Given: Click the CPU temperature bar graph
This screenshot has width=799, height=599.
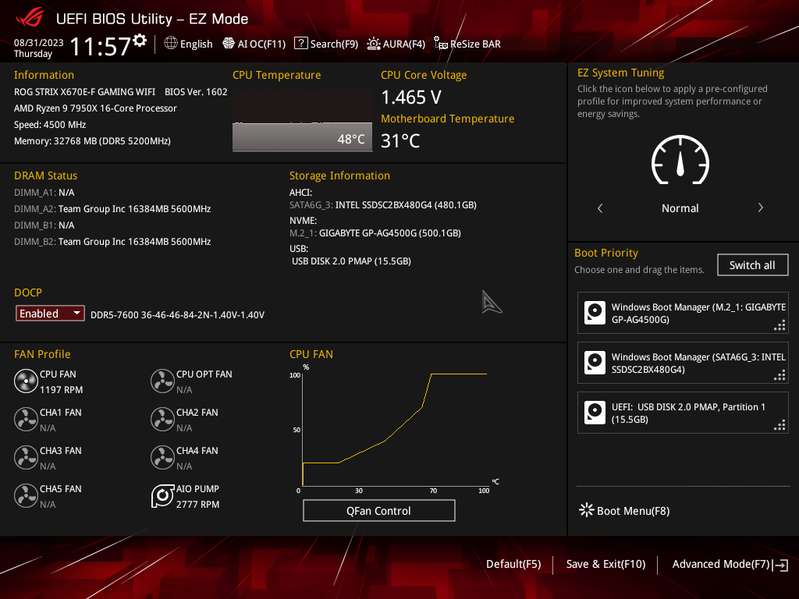Looking at the screenshot, I should 302,121.
